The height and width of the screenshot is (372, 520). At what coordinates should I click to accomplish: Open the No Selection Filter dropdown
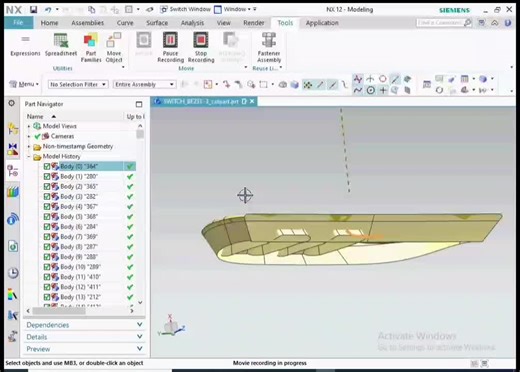[x=78, y=85]
